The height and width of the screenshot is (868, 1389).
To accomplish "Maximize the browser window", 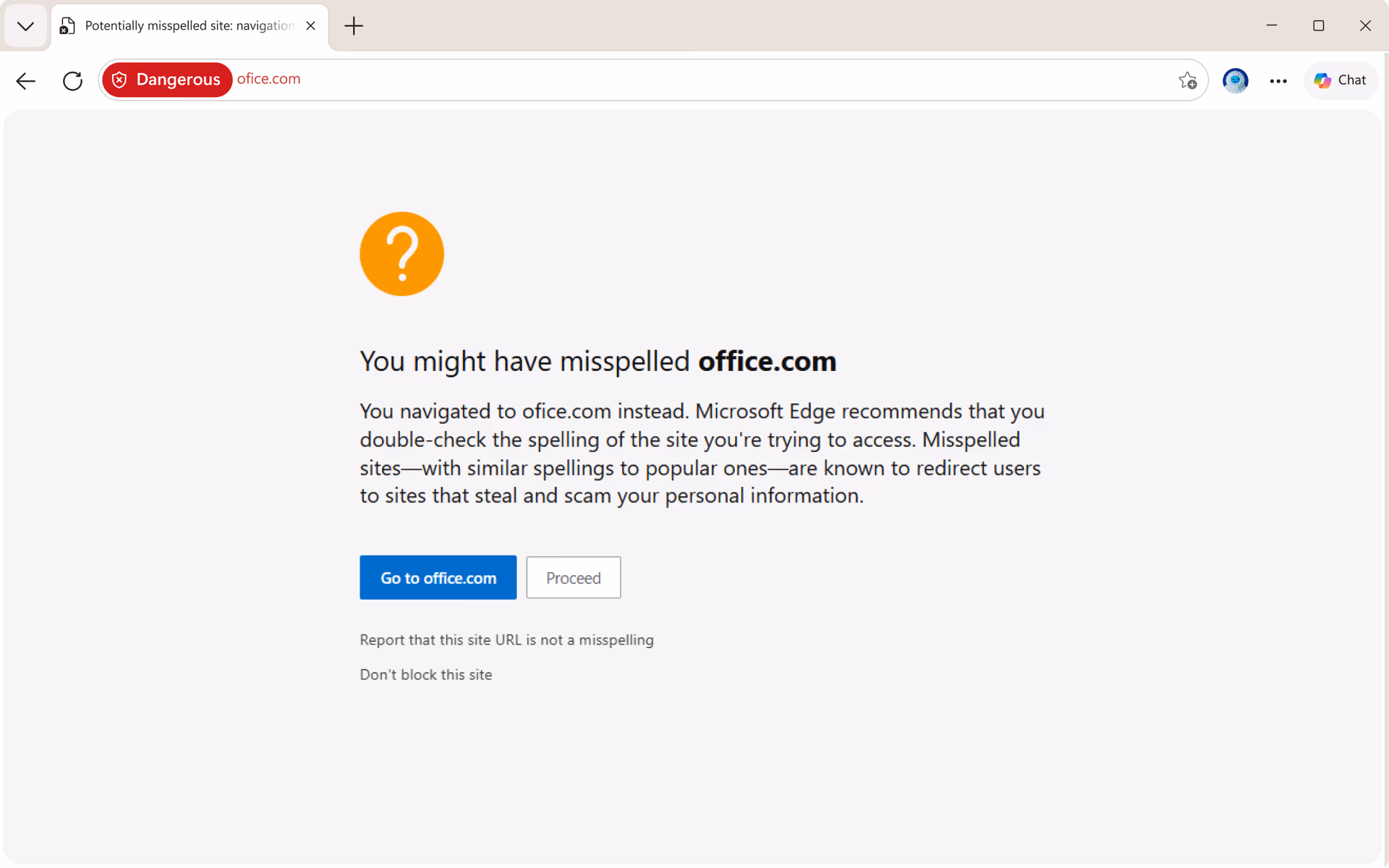I will pos(1319,25).
